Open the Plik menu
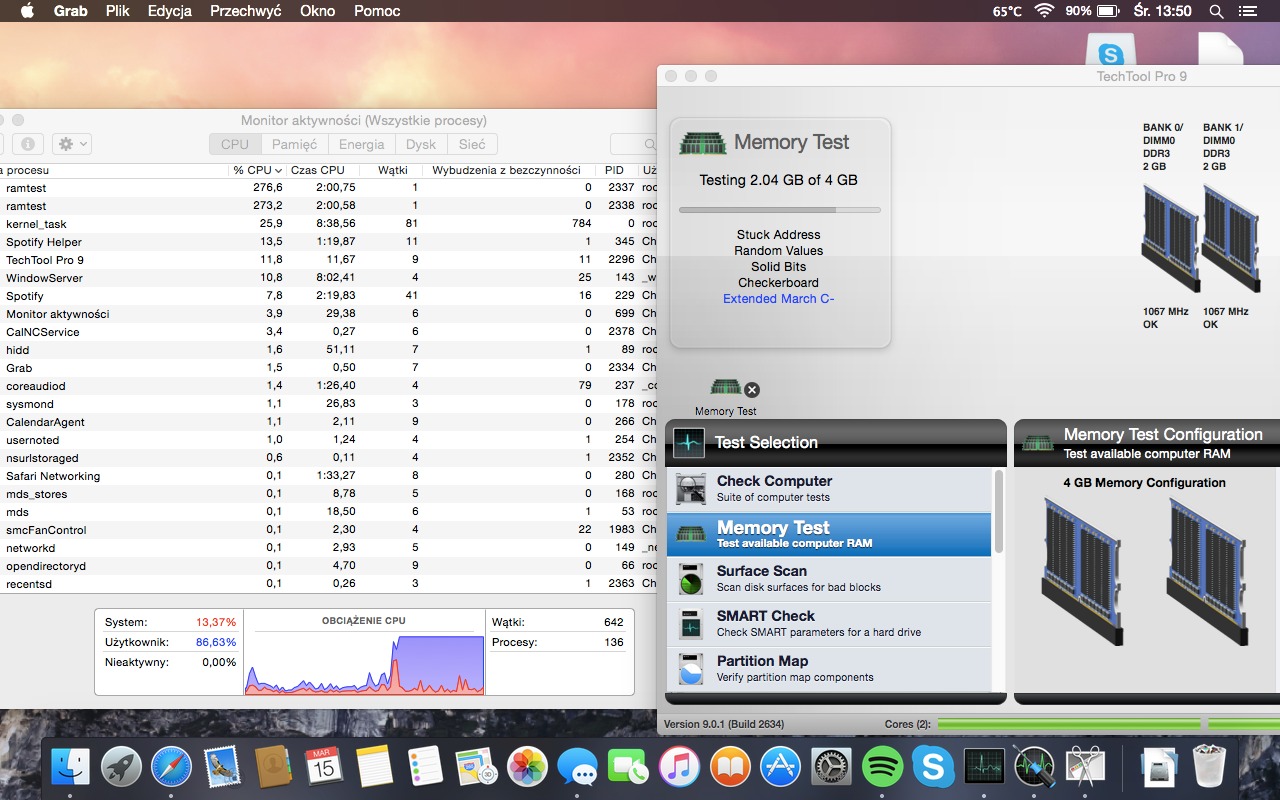The width and height of the screenshot is (1280, 800). [x=117, y=11]
